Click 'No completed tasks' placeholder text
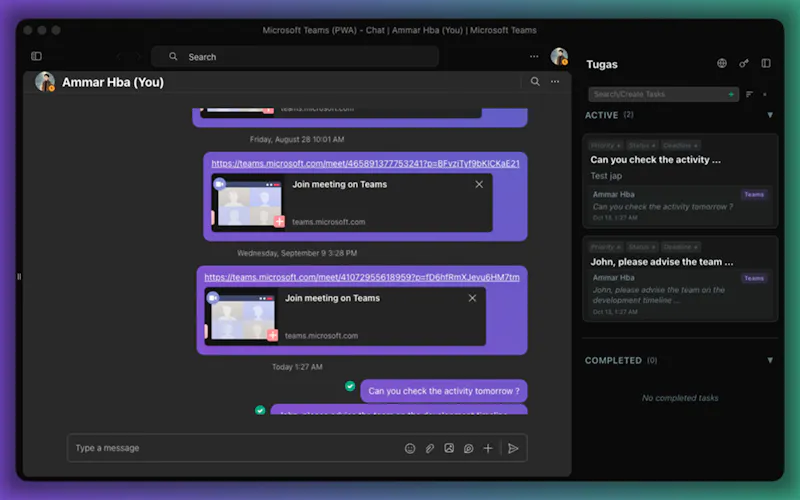The width and height of the screenshot is (800, 500). (x=680, y=398)
